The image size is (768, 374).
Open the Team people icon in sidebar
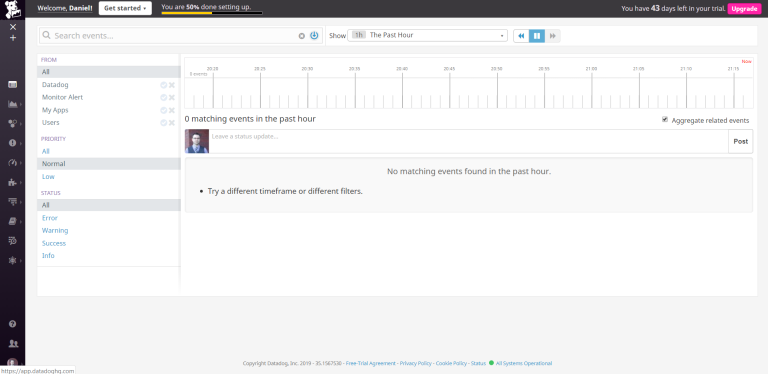click(x=13, y=344)
